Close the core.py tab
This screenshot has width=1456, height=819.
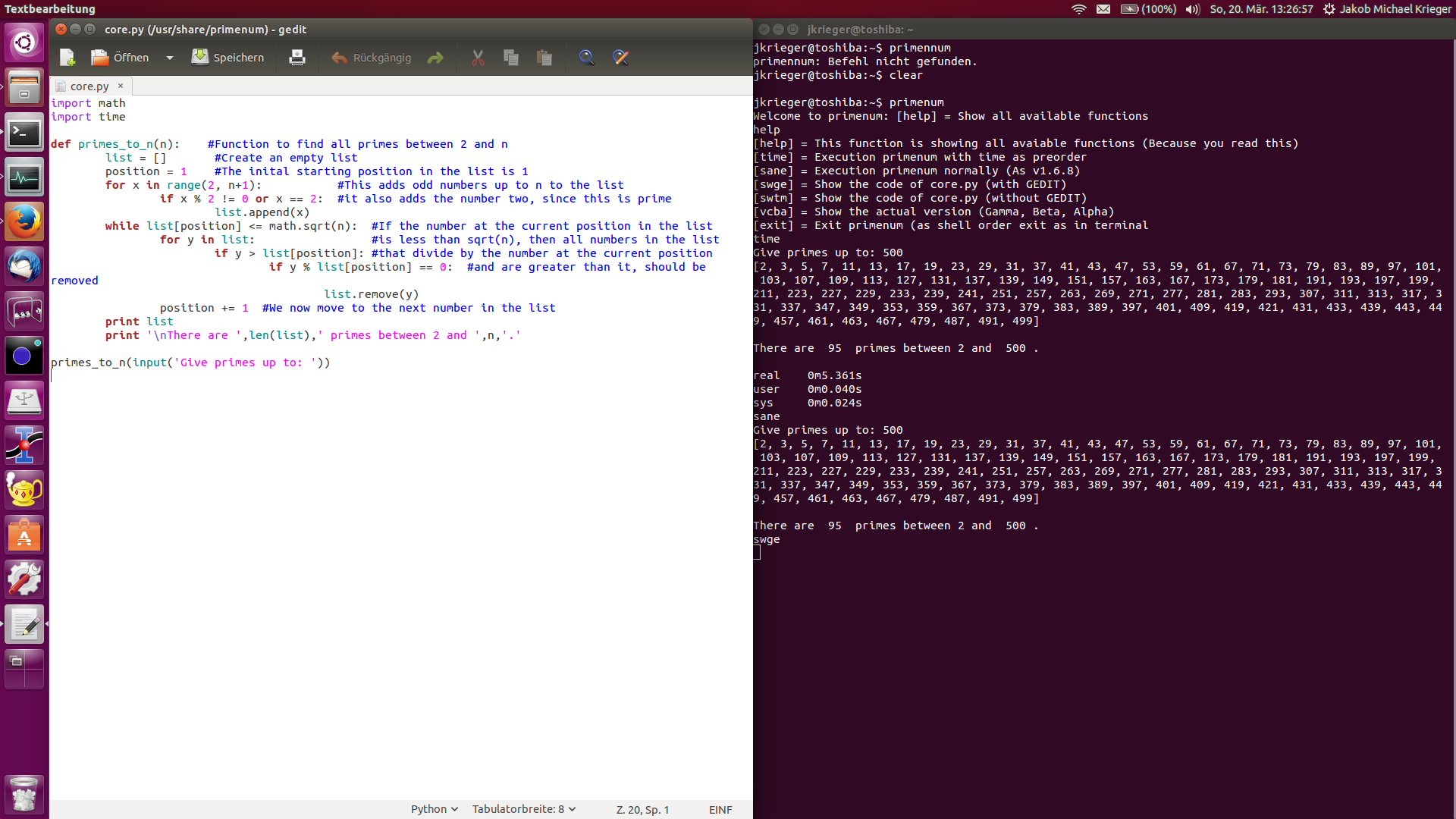pos(121,86)
